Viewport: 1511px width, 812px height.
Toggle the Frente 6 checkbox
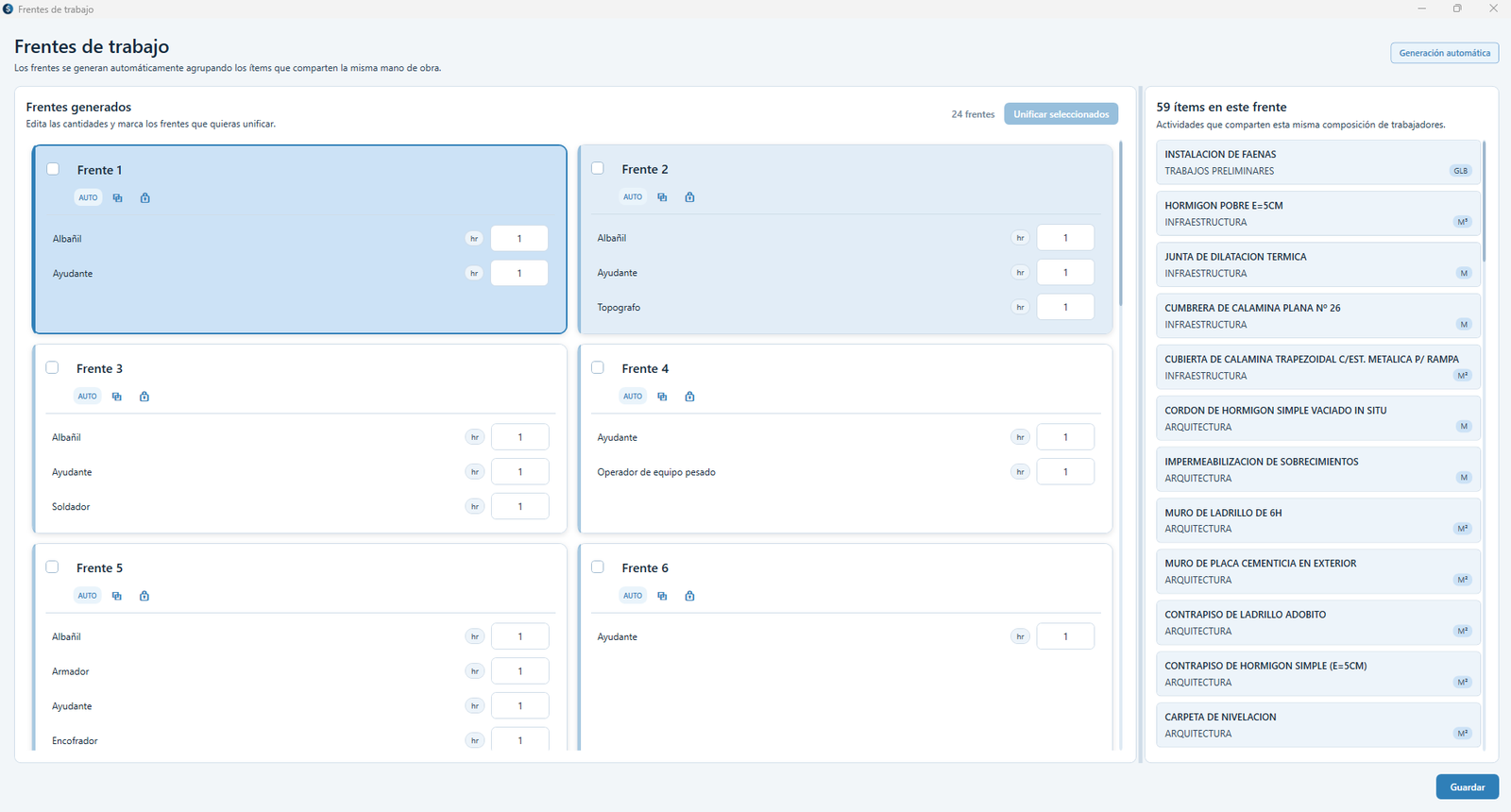(x=598, y=567)
